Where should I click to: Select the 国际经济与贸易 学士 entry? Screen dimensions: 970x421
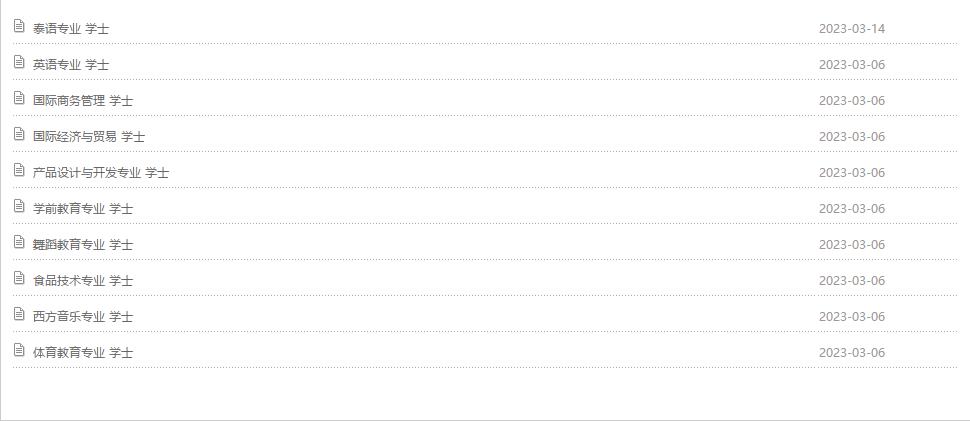coord(89,137)
